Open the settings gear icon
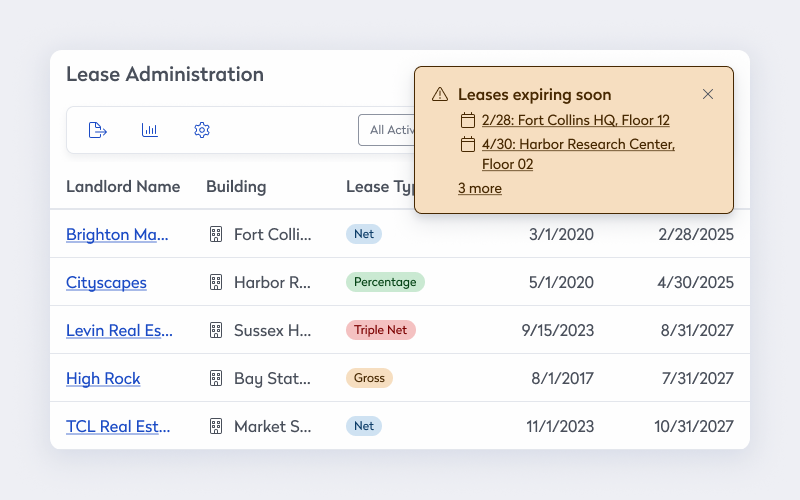Viewport: 800px width, 500px height. coord(202,130)
